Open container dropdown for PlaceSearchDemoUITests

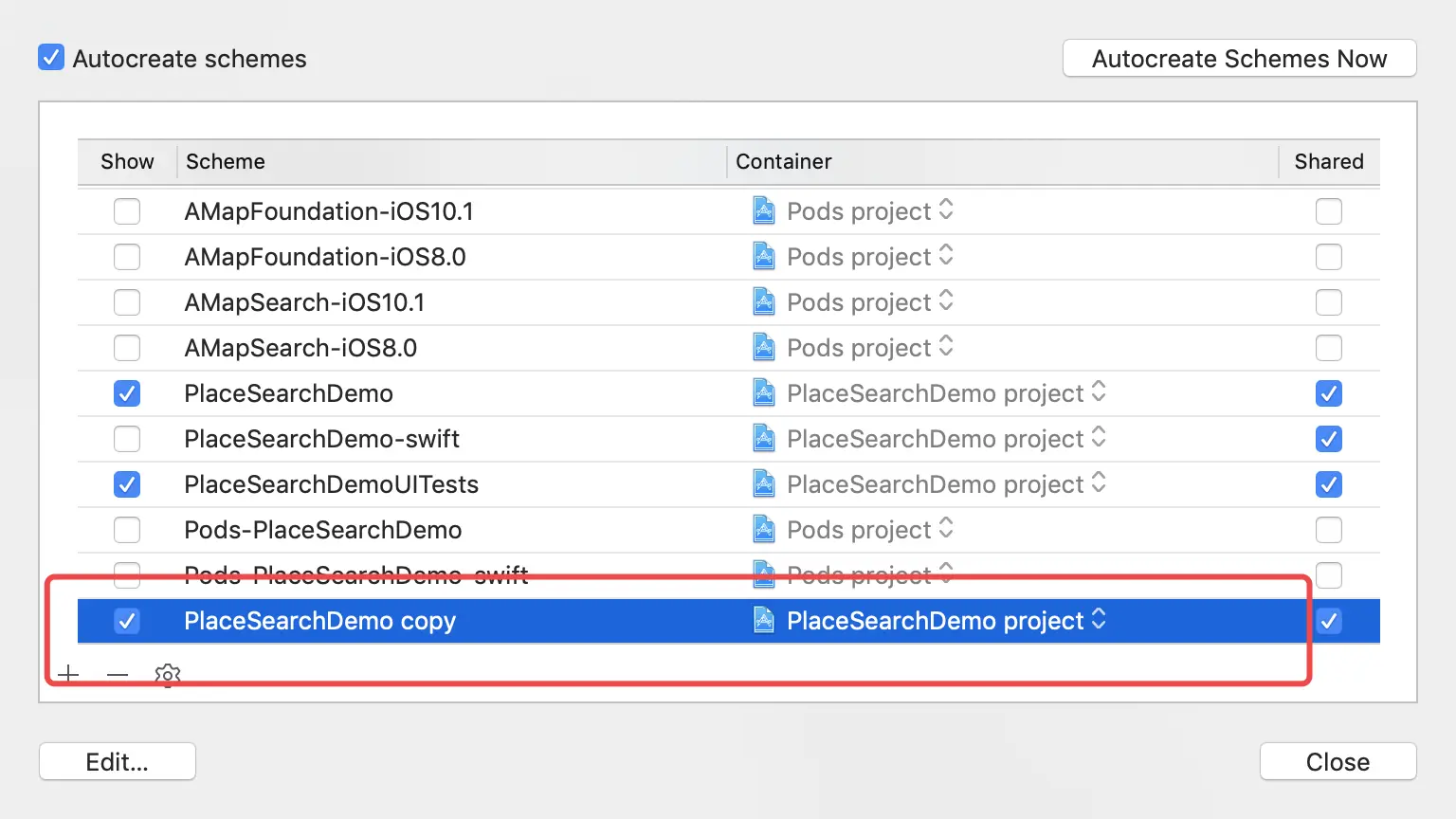(1099, 483)
